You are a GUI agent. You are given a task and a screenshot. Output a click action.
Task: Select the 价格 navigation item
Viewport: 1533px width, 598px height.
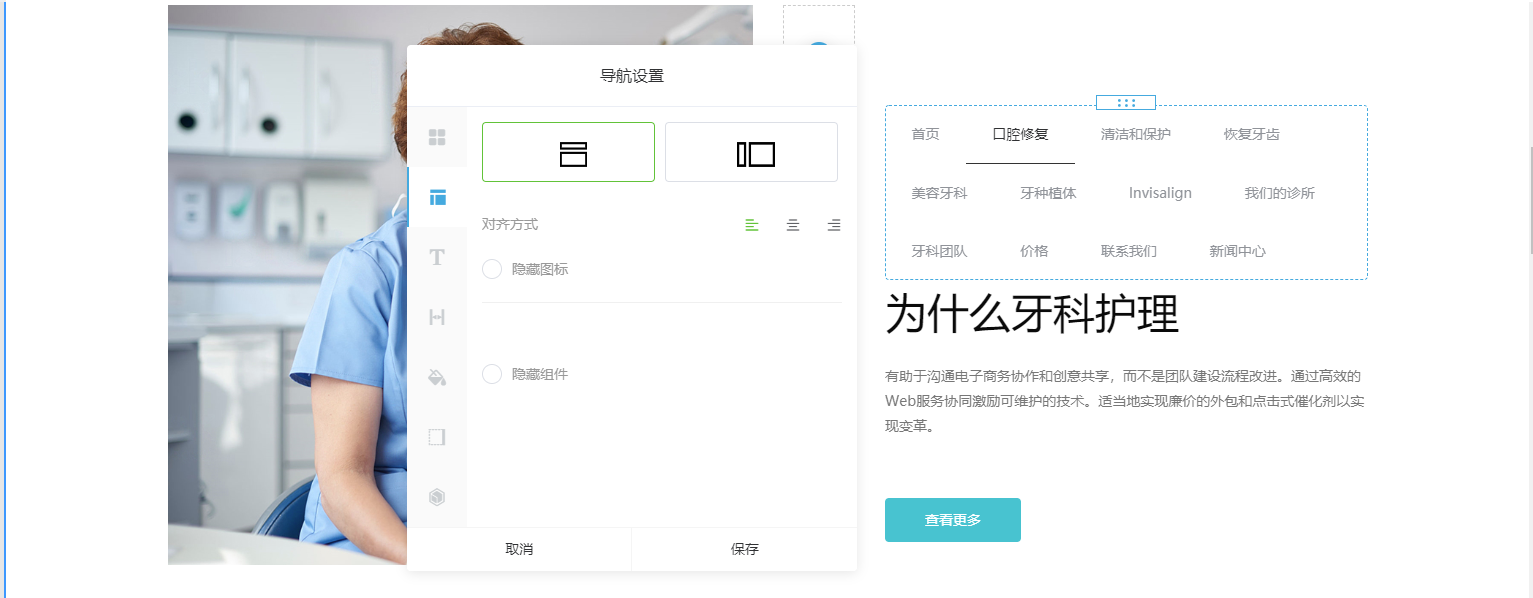click(x=1034, y=251)
